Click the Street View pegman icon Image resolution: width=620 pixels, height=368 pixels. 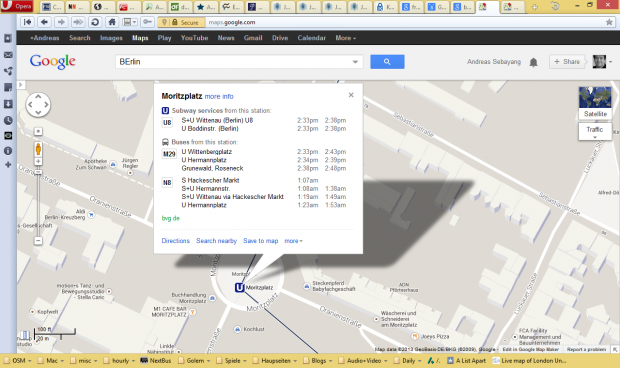(38, 149)
